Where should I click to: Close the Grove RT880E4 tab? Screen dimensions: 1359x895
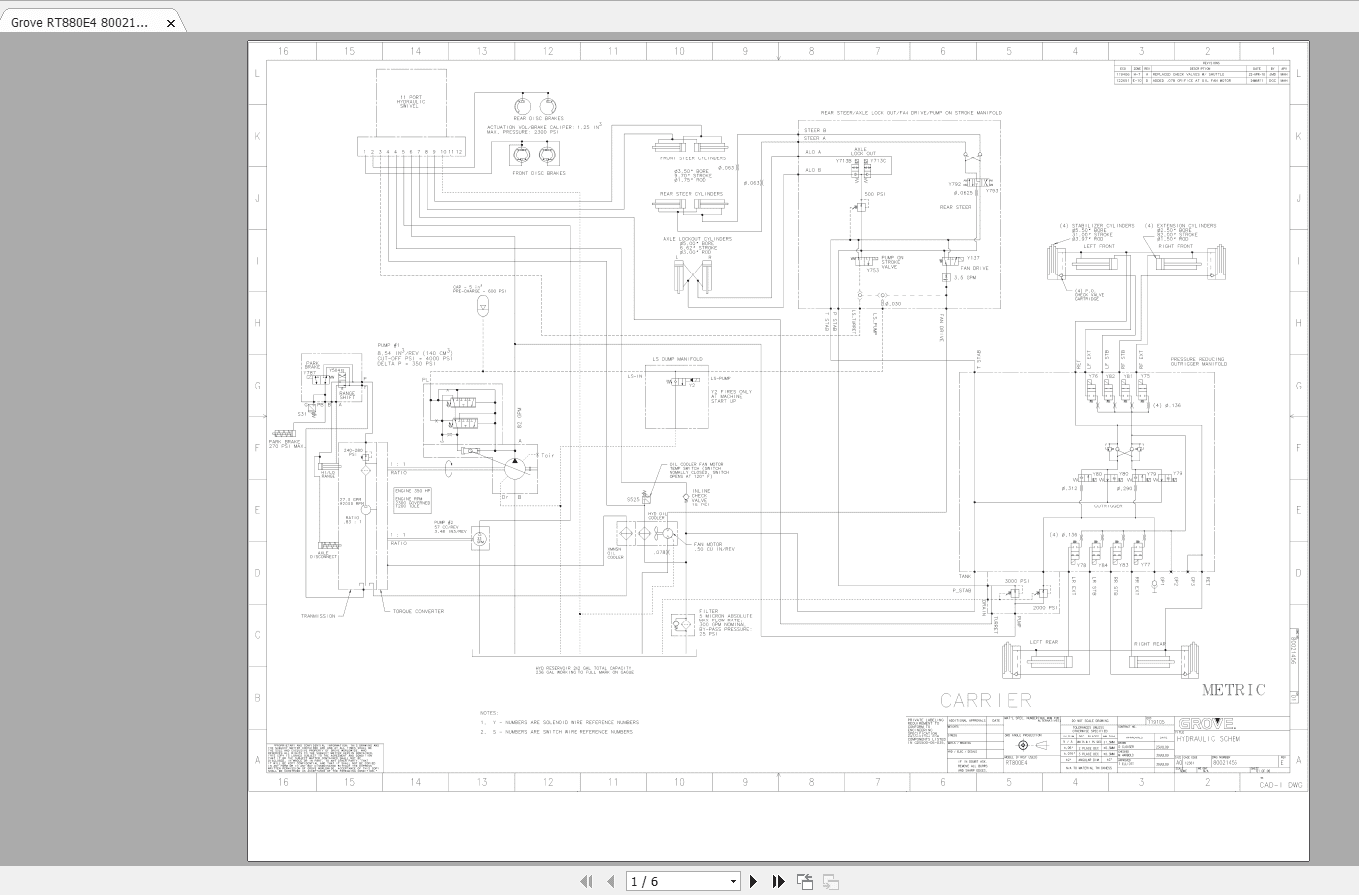point(170,22)
